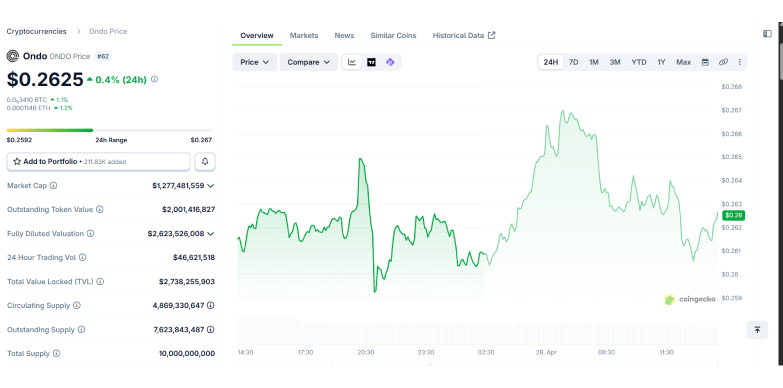Click info icon beside 7,623,843,487 value
This screenshot has height=388, width=783.
click(211, 330)
